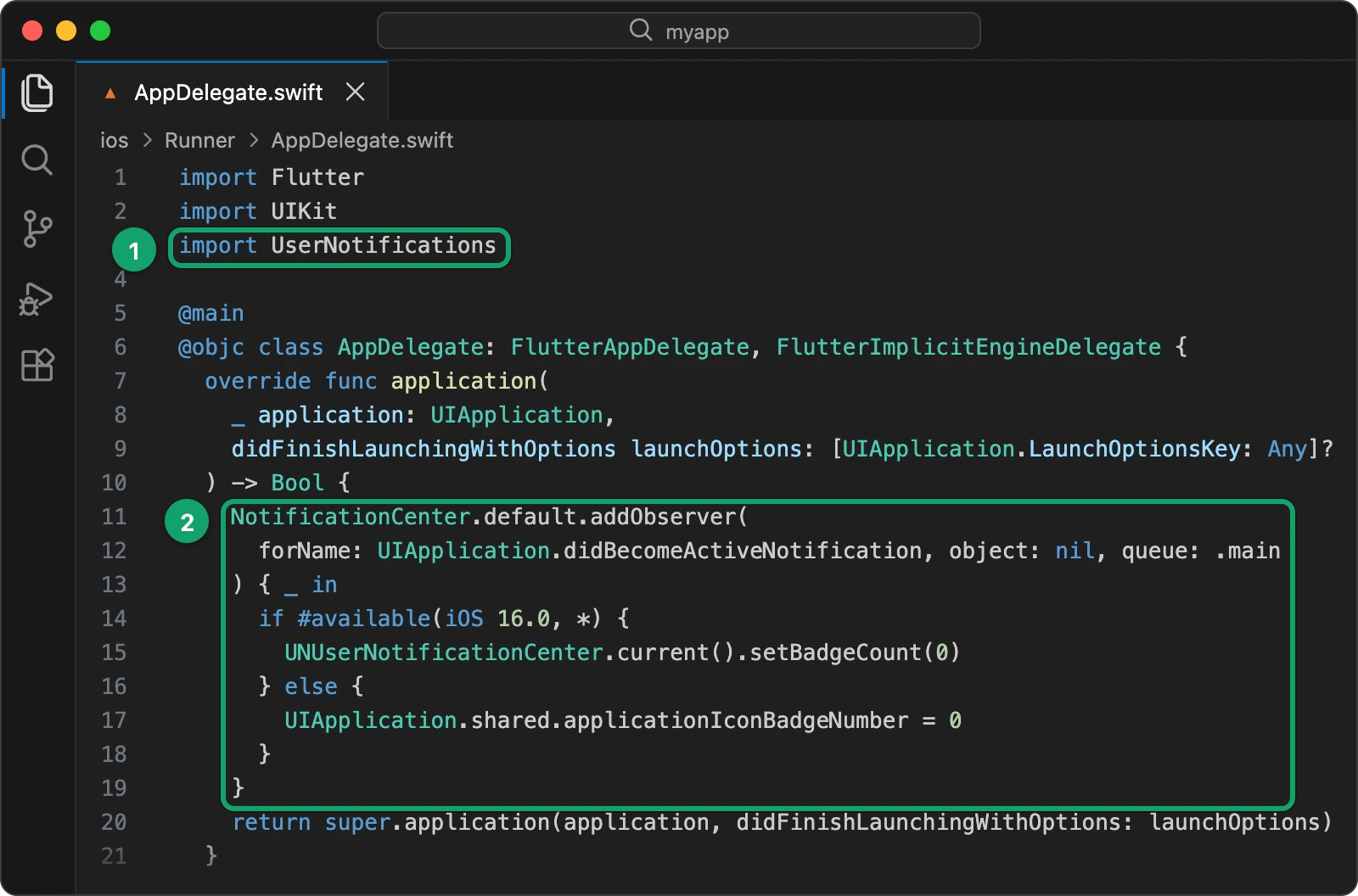Open the Extensions view
Viewport: 1358px width, 896px height.
point(36,365)
